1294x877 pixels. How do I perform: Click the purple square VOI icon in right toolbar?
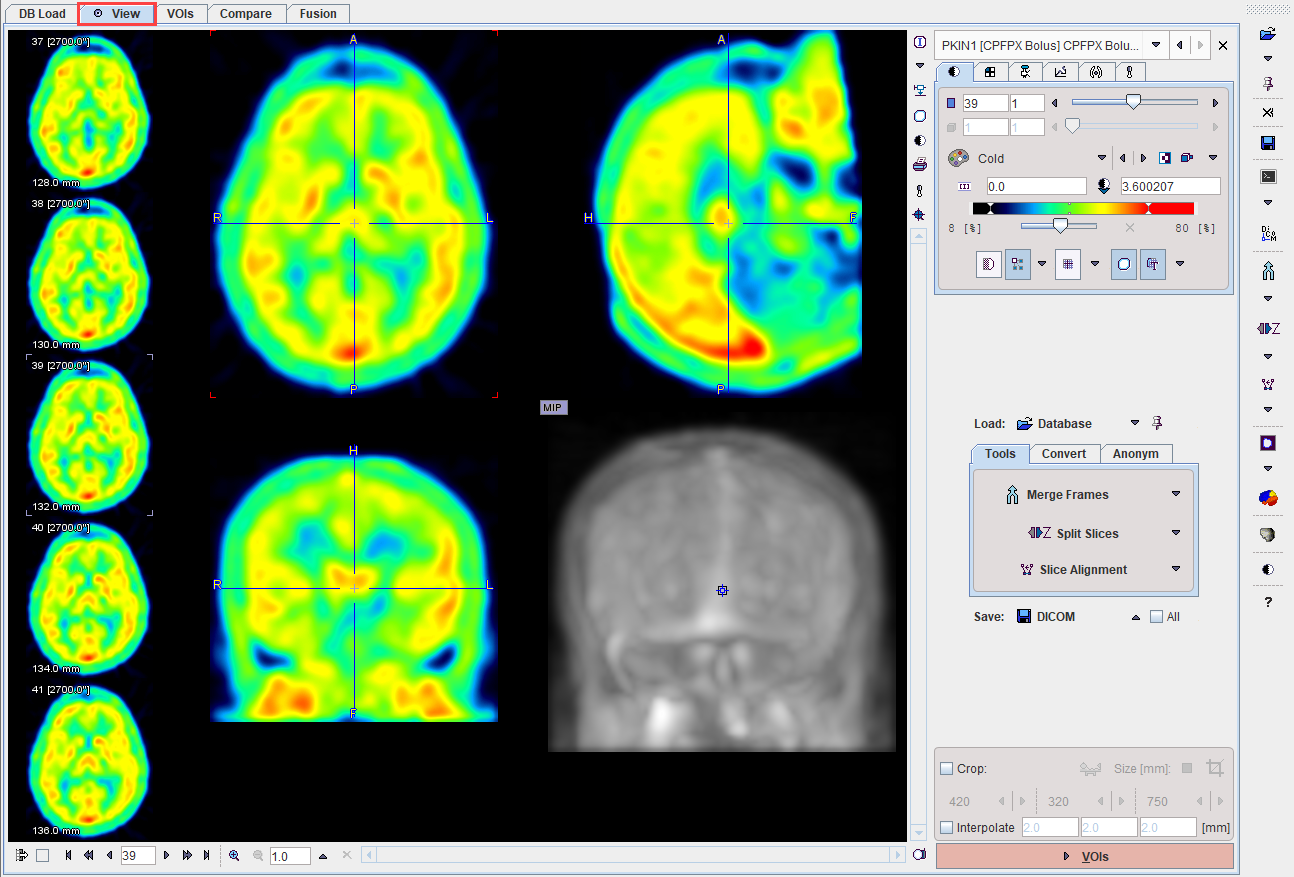click(1268, 442)
